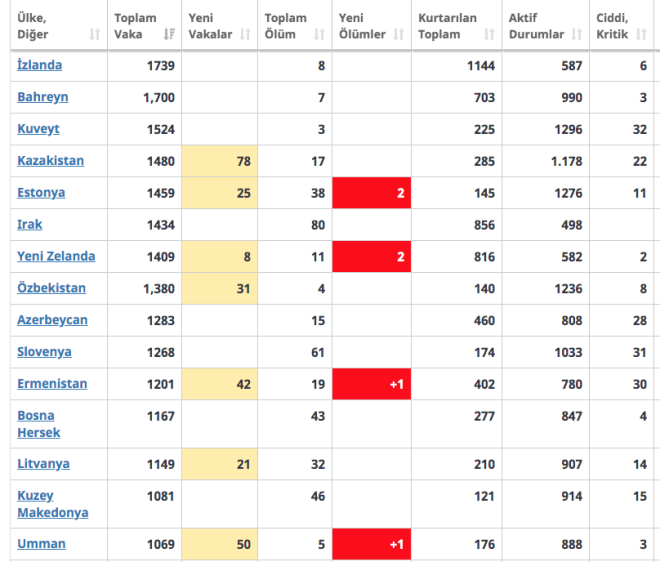
Task: Click sort icon in Toplam Vaka column
Action: [x=169, y=35]
